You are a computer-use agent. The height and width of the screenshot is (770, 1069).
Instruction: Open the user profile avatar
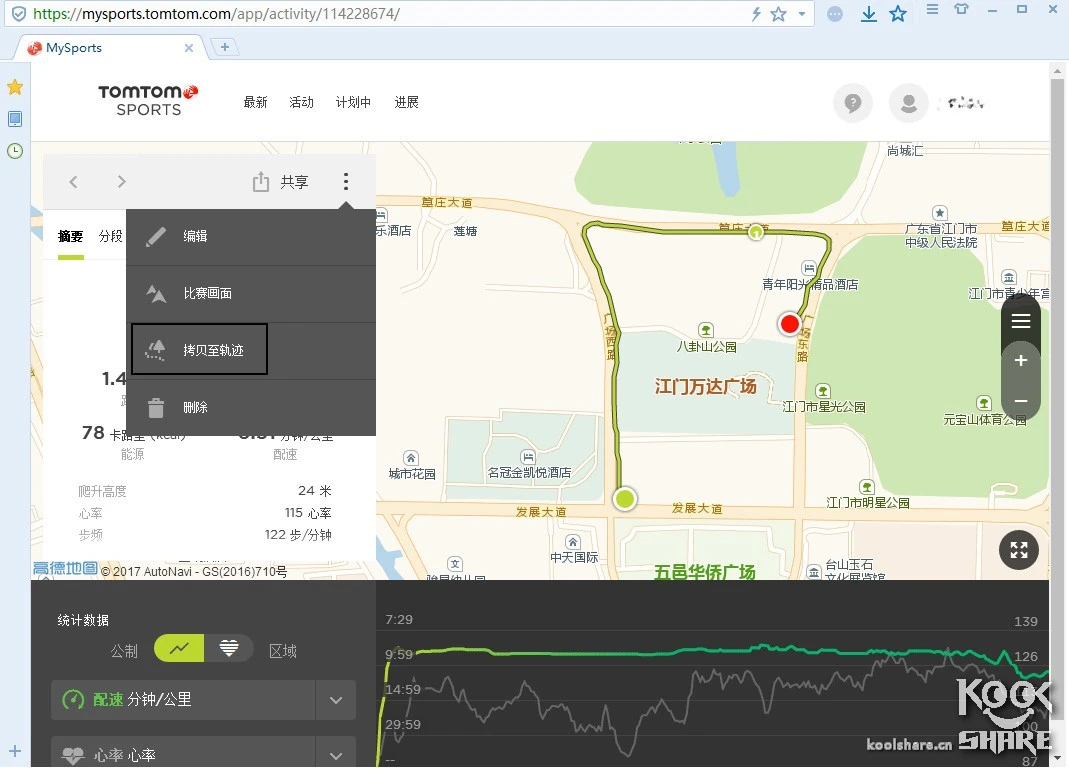tap(908, 104)
